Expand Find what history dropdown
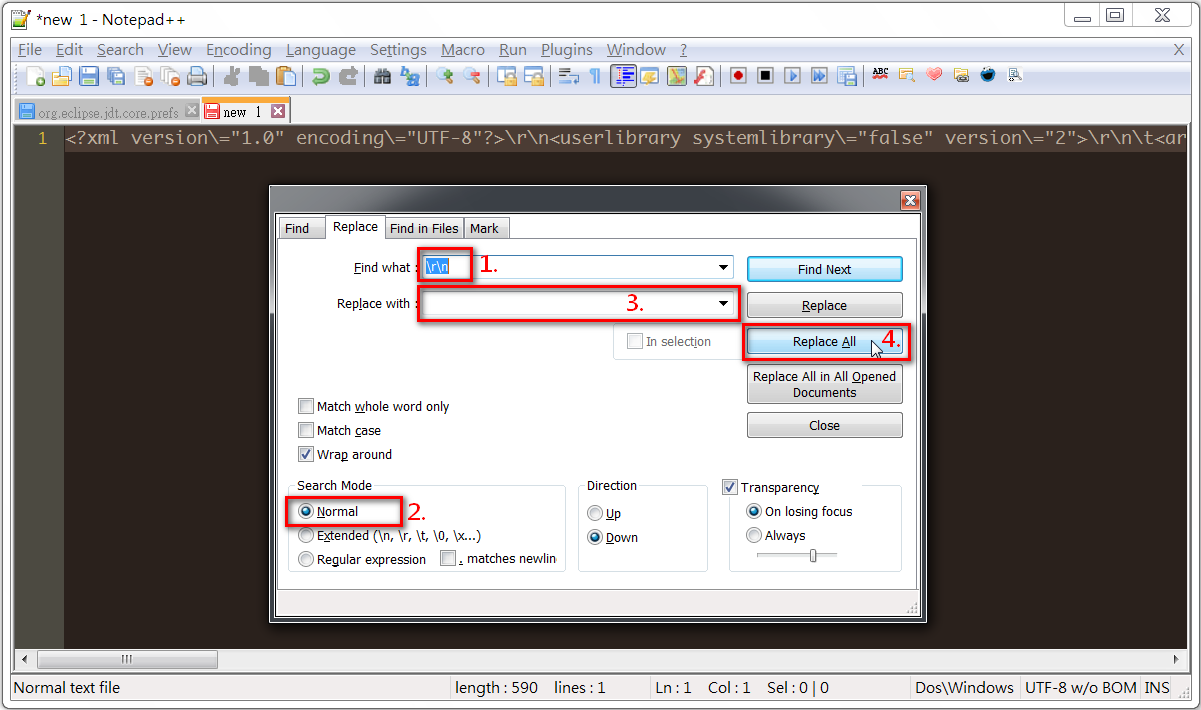 (723, 268)
